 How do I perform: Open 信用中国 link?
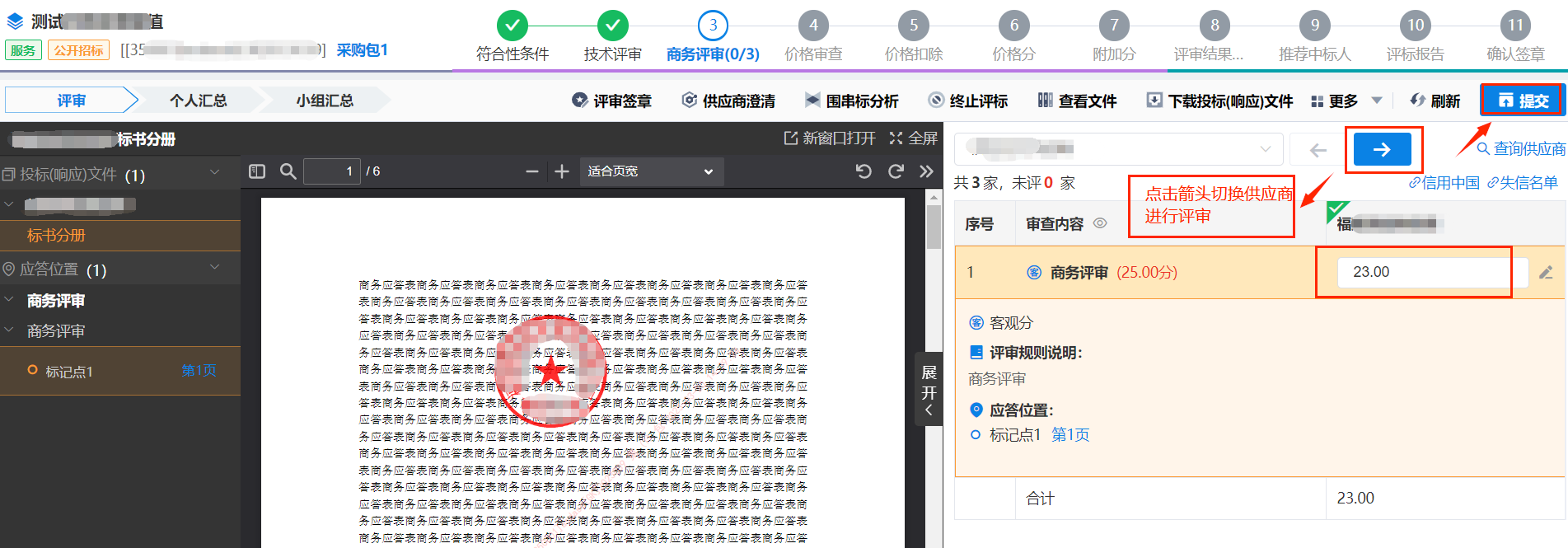[1444, 183]
